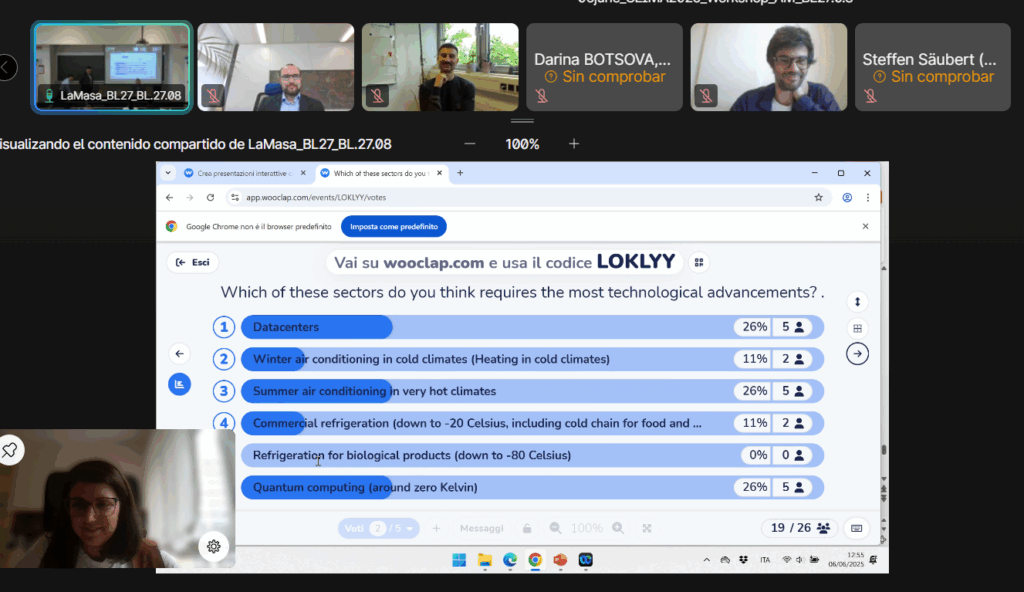The image size is (1024, 592).
Task: Open the grid layout icon
Action: [x=857, y=328]
